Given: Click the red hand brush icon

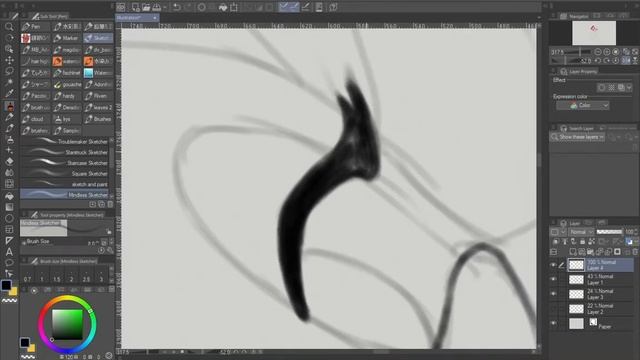Looking at the screenshot, I should point(26,38).
